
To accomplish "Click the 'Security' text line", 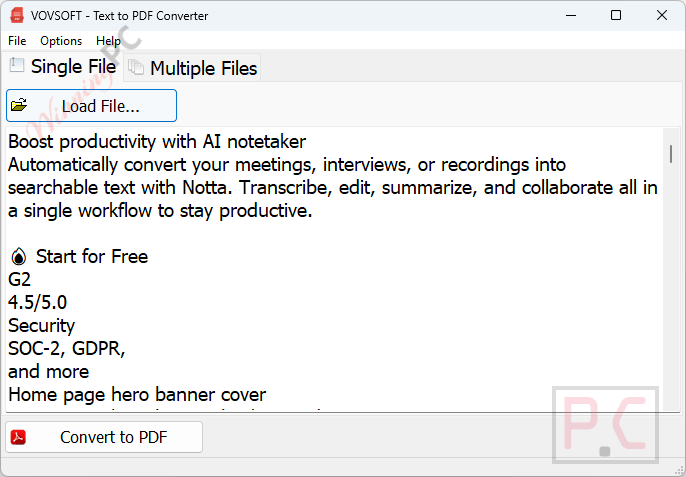I will click(x=41, y=326).
